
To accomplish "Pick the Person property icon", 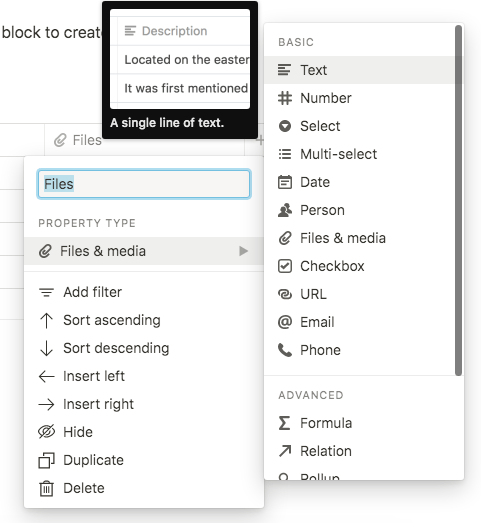I will [x=285, y=210].
